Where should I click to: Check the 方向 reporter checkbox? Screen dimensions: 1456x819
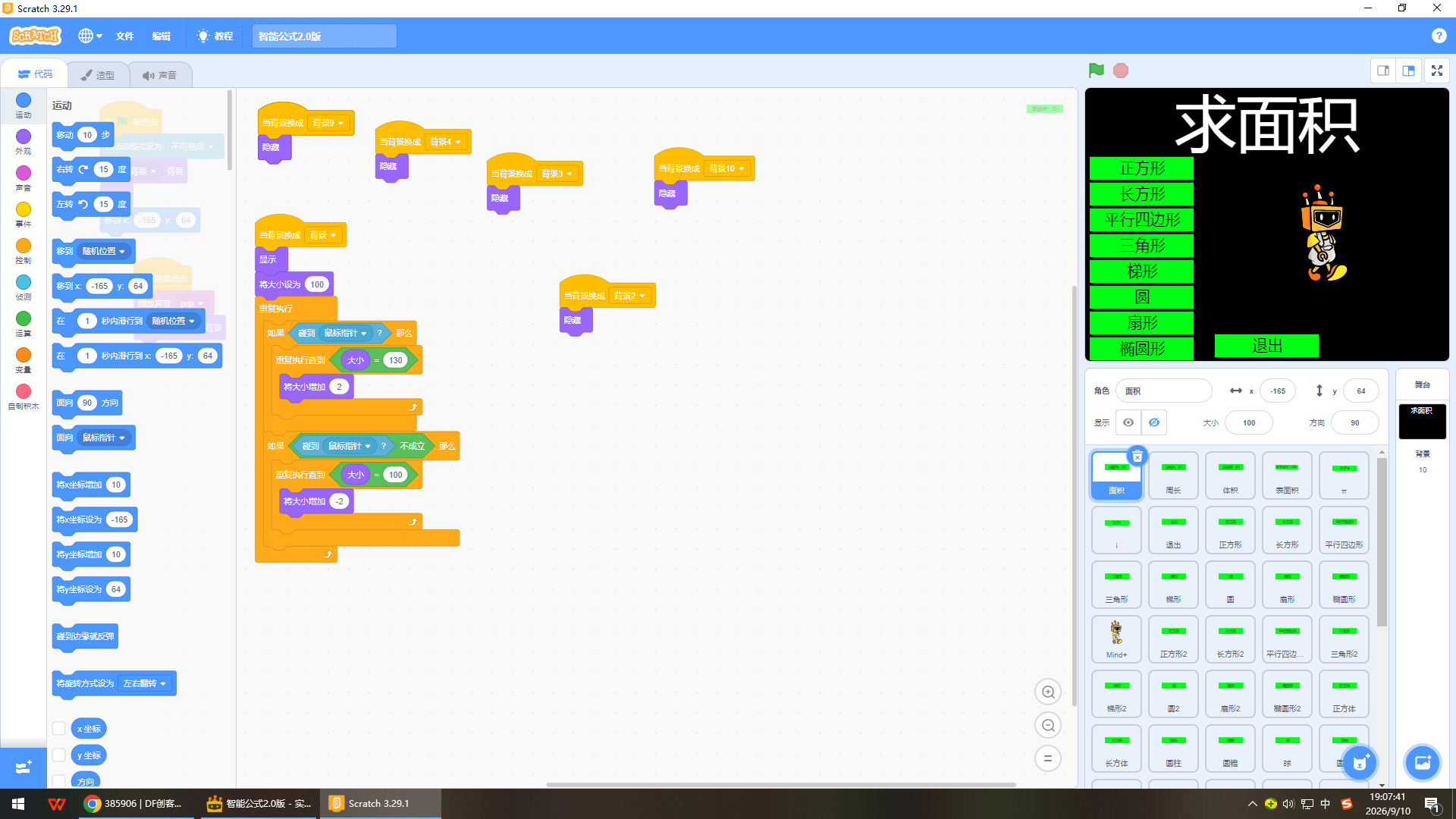[58, 780]
